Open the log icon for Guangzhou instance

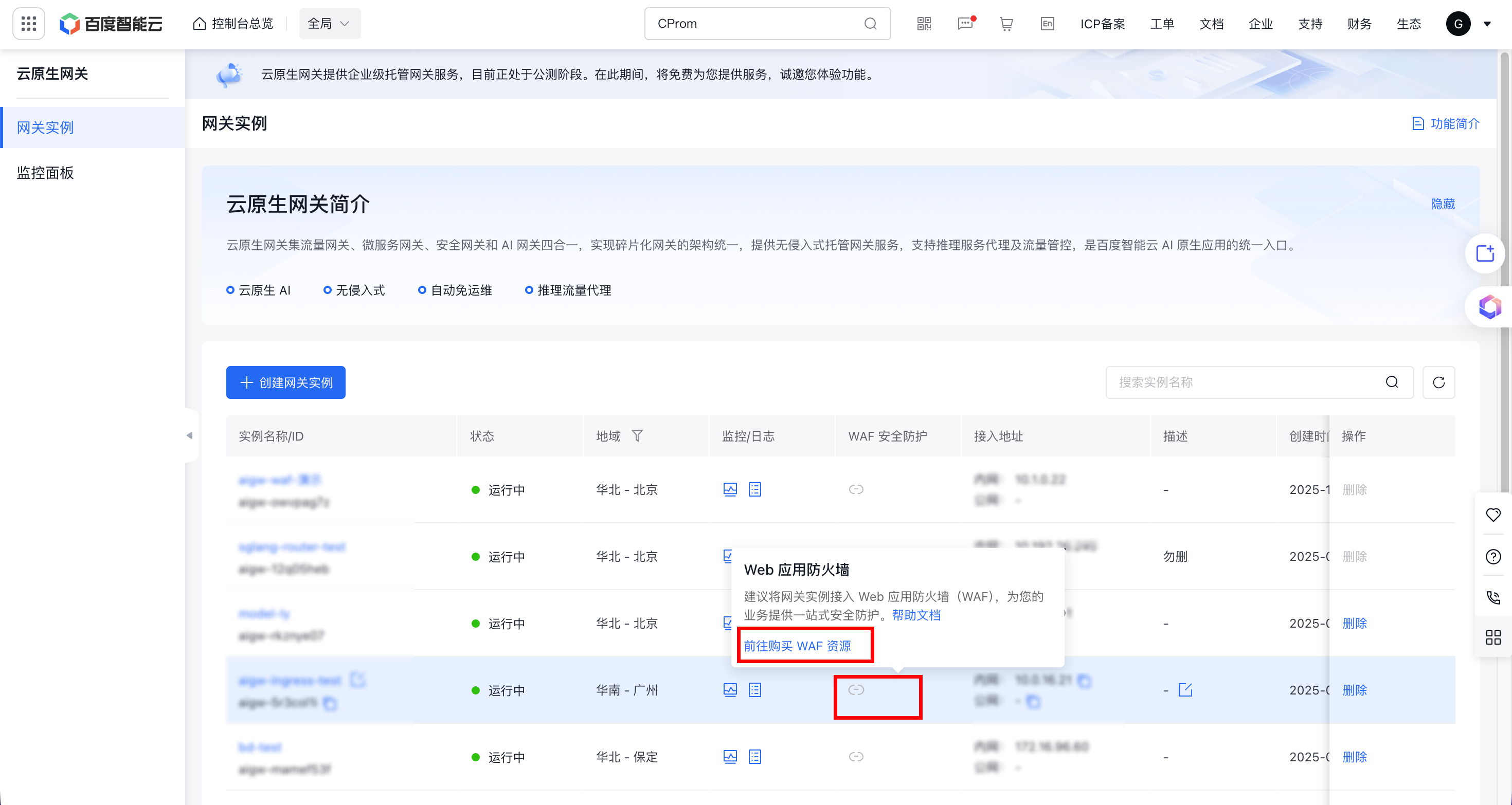[x=755, y=690]
